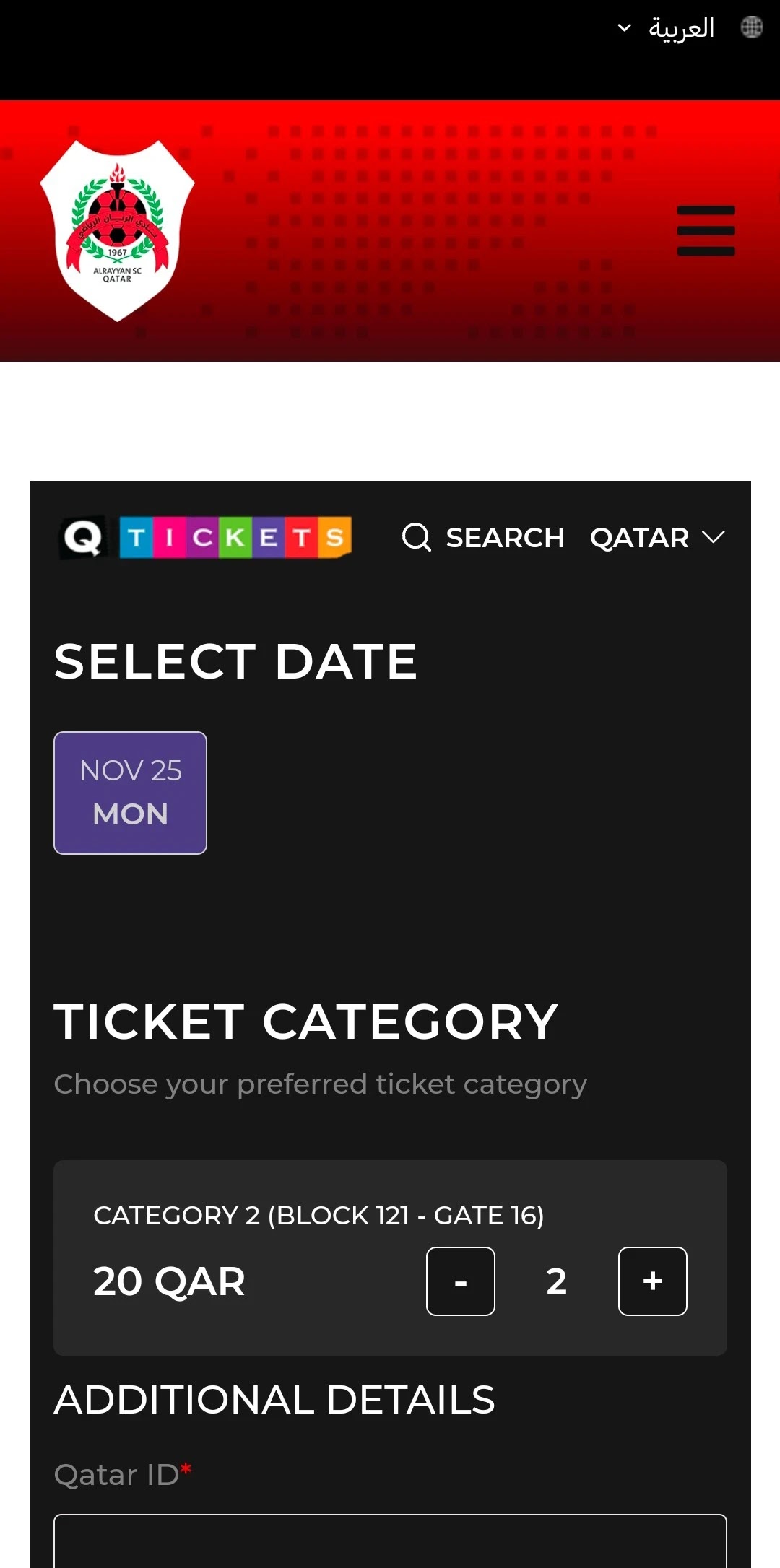Image resolution: width=780 pixels, height=1568 pixels.
Task: Click the Al Rayyan SC club logo
Action: 117,231
